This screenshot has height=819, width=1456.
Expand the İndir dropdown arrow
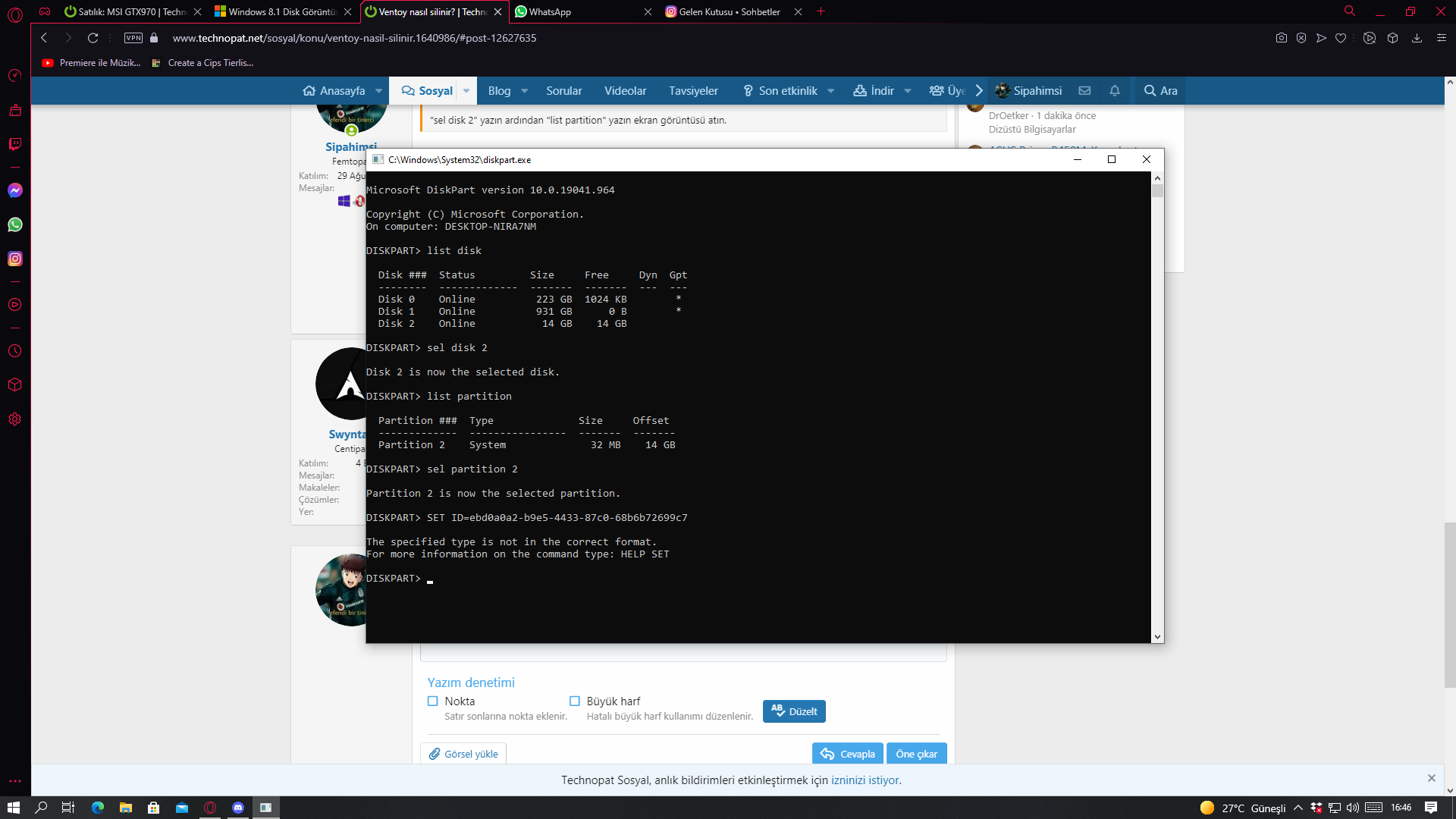908,91
